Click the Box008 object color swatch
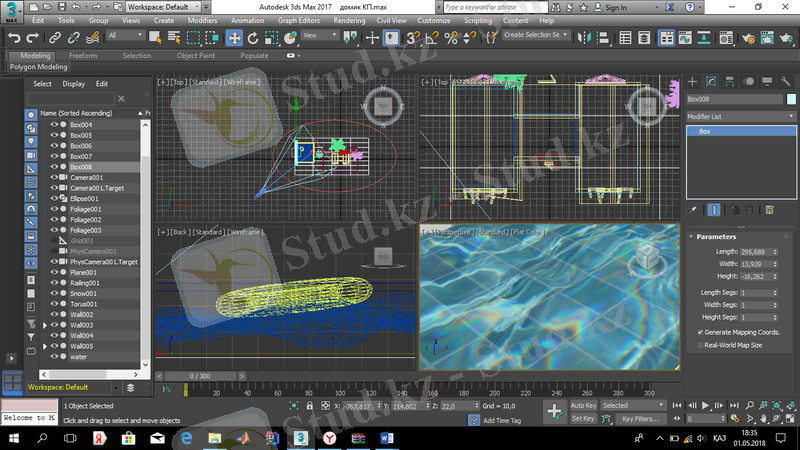The height and width of the screenshot is (450, 800). [x=790, y=99]
